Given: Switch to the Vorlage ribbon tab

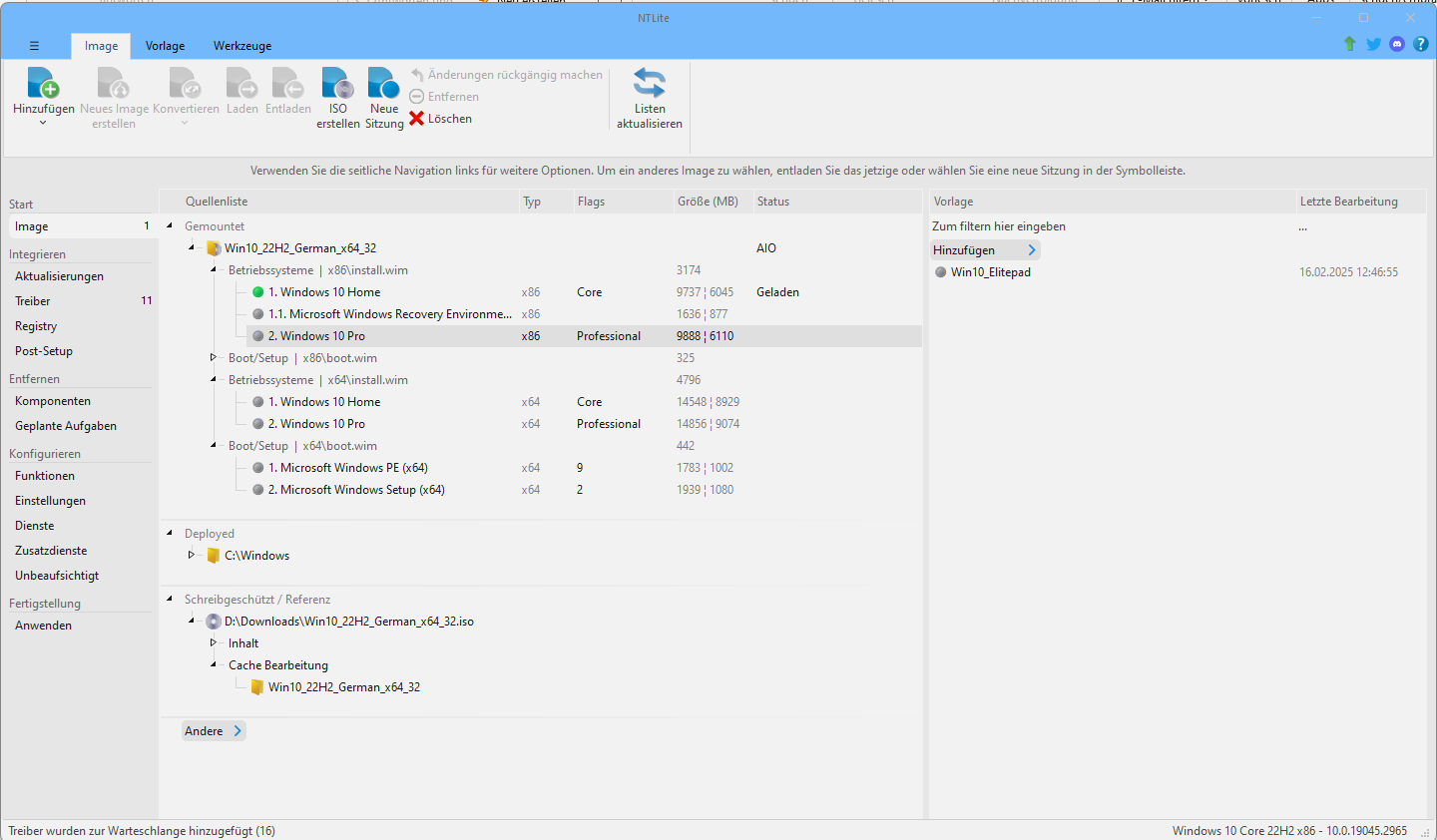Looking at the screenshot, I should tap(165, 46).
